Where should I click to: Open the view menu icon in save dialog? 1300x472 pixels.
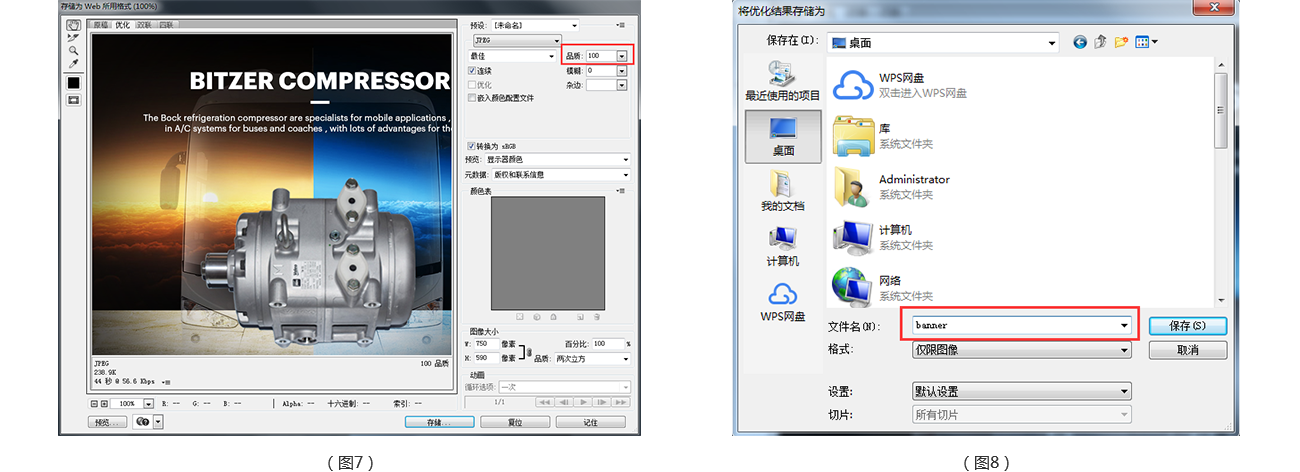click(x=1146, y=42)
